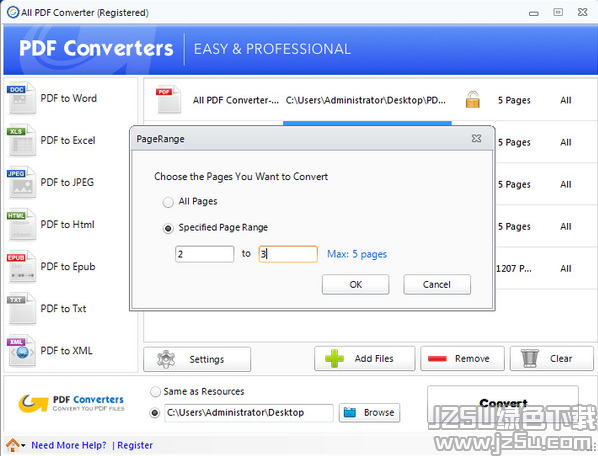Image resolution: width=598 pixels, height=456 pixels.
Task: Minimize the All PDF Converter window
Action: pos(534,13)
